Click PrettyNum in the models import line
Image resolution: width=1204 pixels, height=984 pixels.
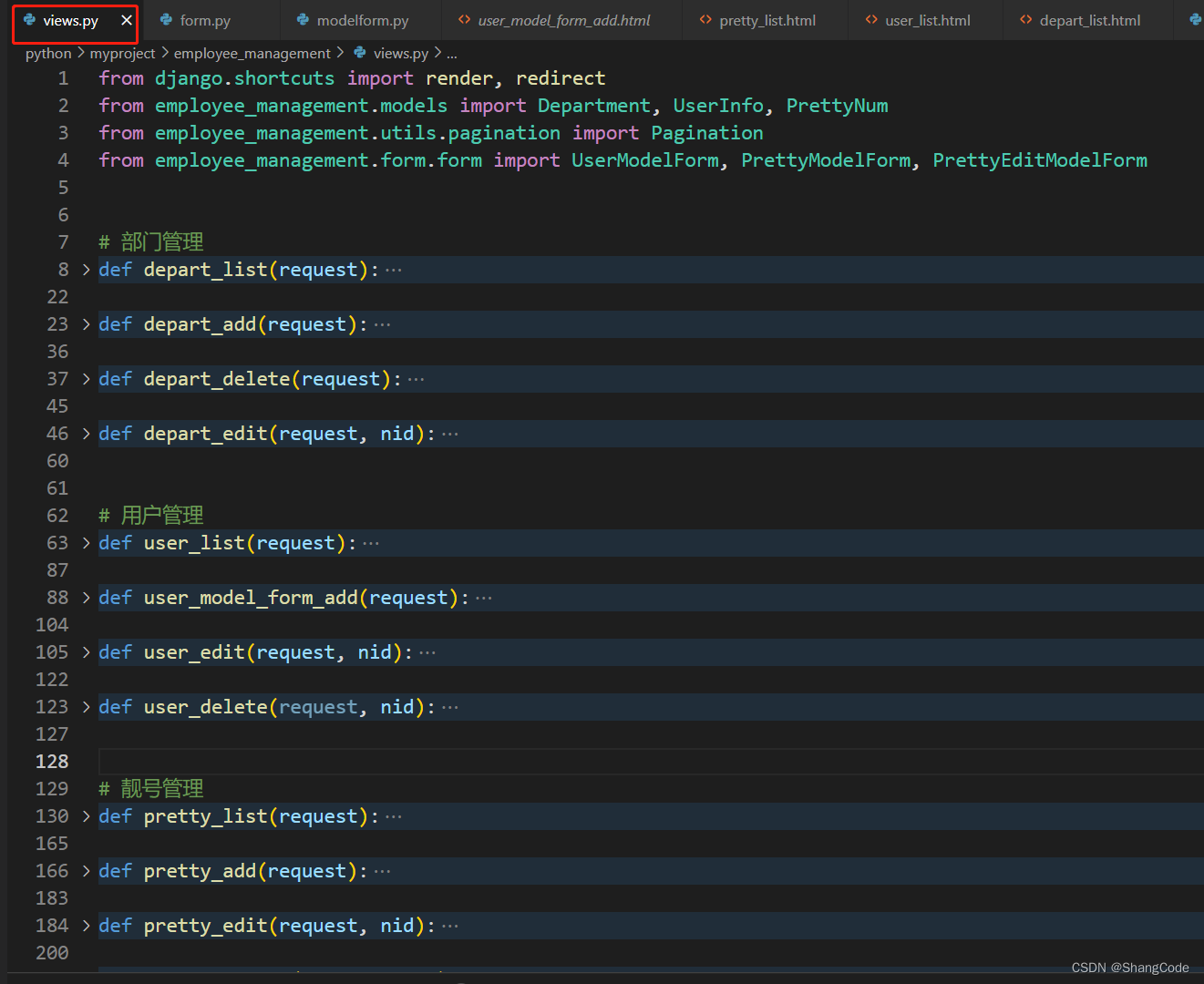837,106
